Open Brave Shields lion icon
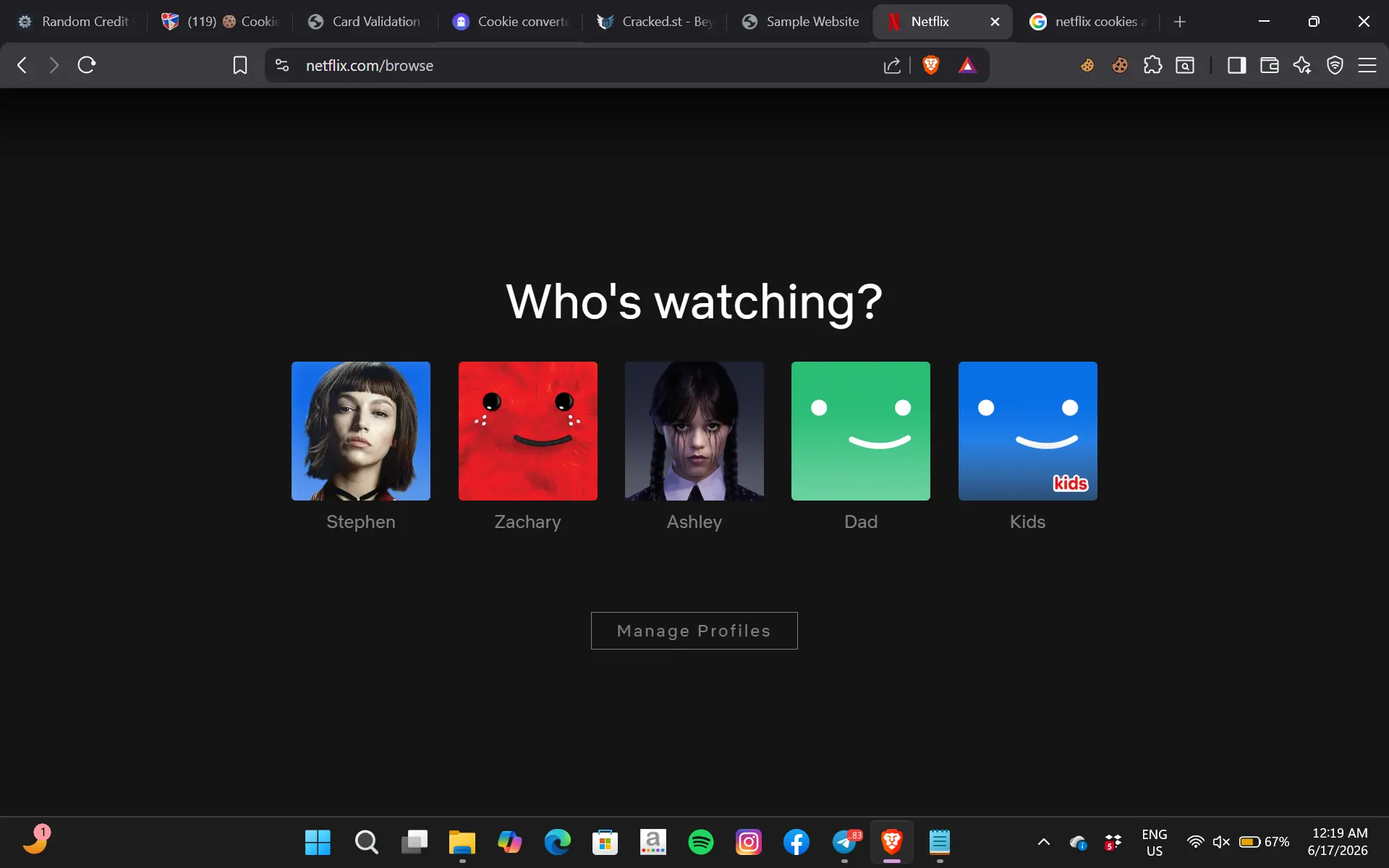This screenshot has width=1389, height=868. point(931,65)
